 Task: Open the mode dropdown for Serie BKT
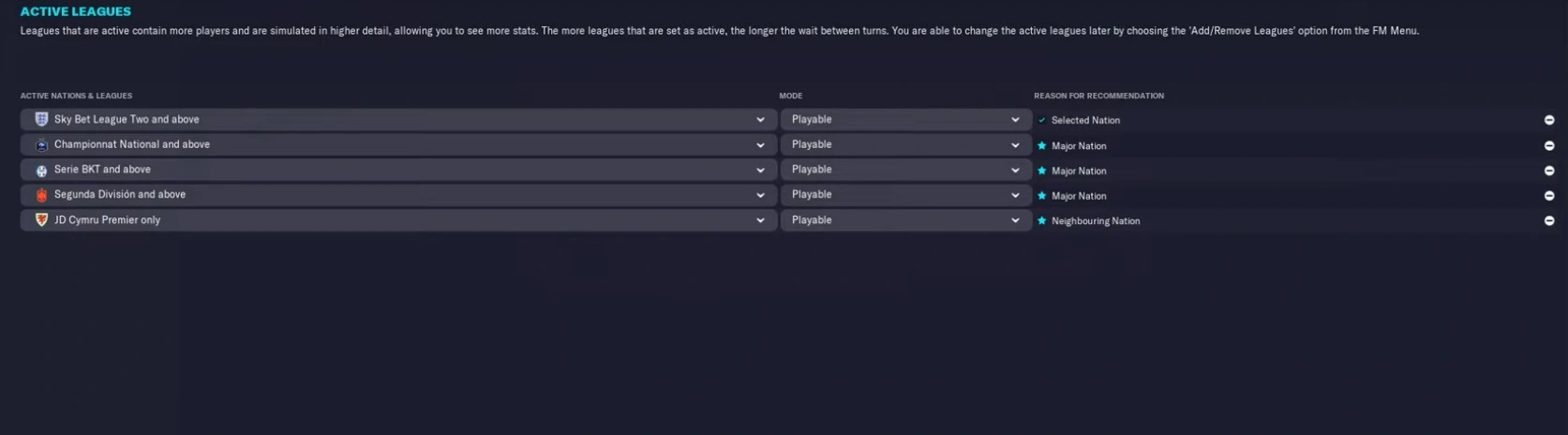pyautogui.click(x=905, y=171)
